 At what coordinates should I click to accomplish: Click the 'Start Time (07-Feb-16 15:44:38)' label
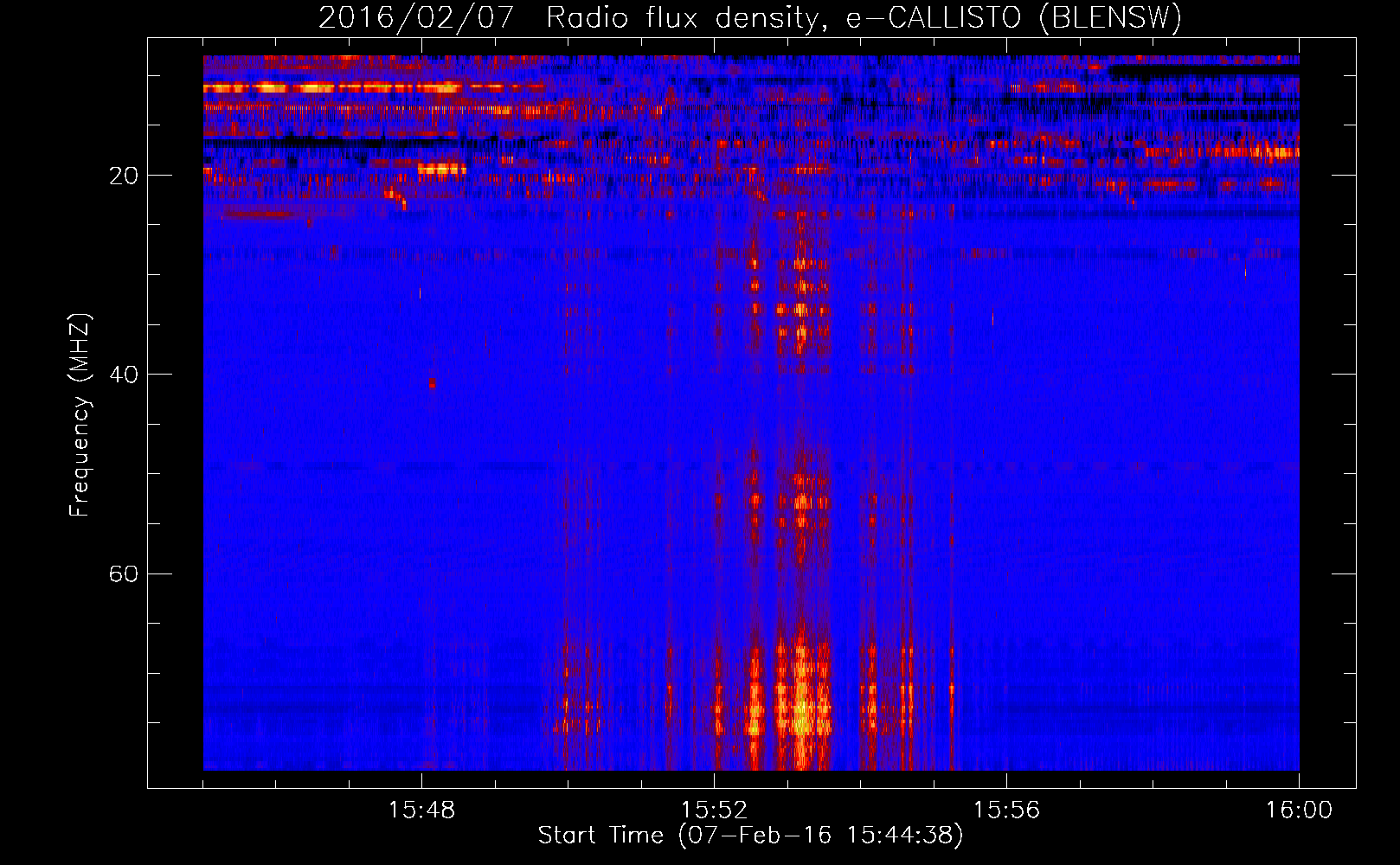coord(750,836)
